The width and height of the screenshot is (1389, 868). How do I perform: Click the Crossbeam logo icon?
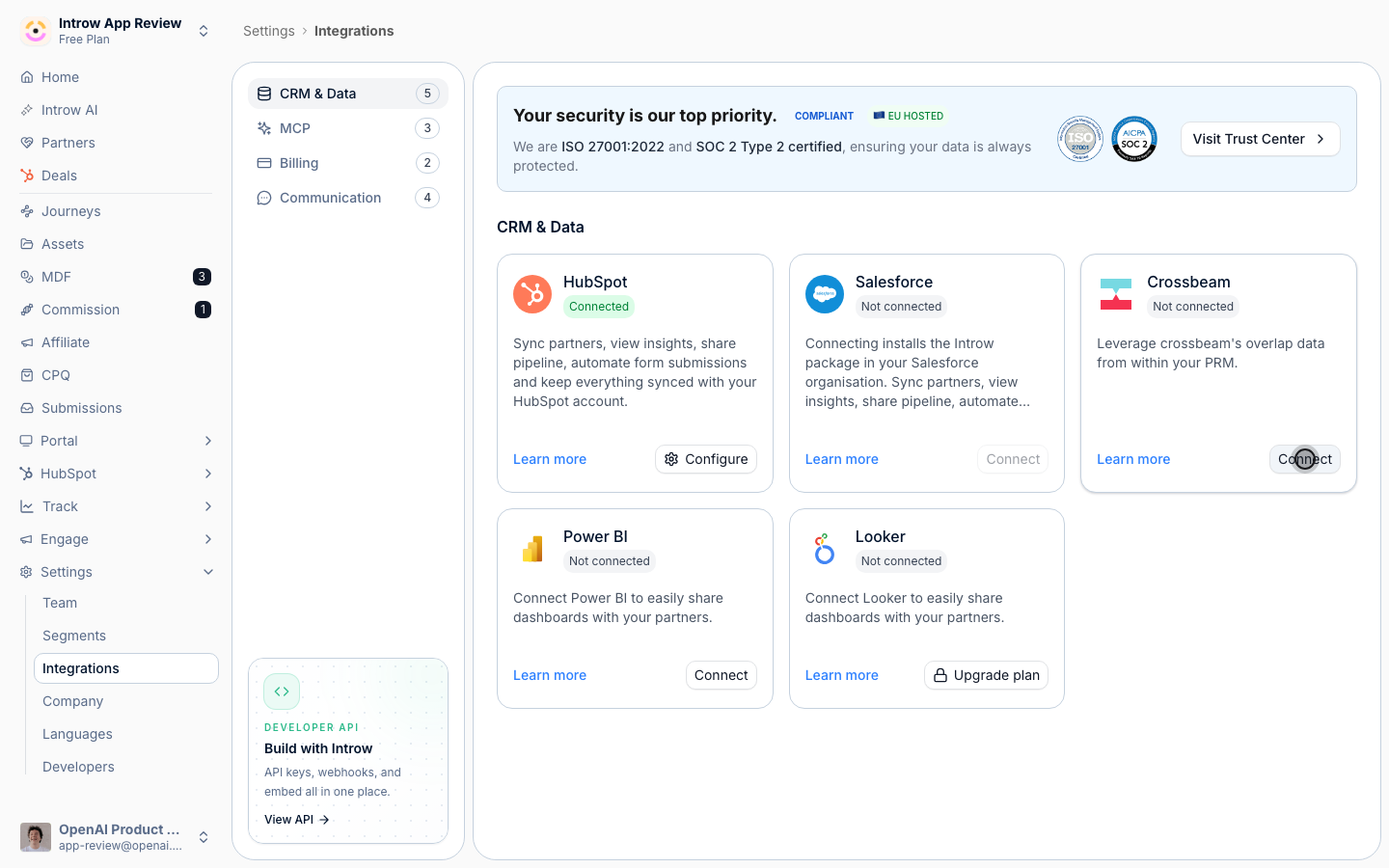1116,294
